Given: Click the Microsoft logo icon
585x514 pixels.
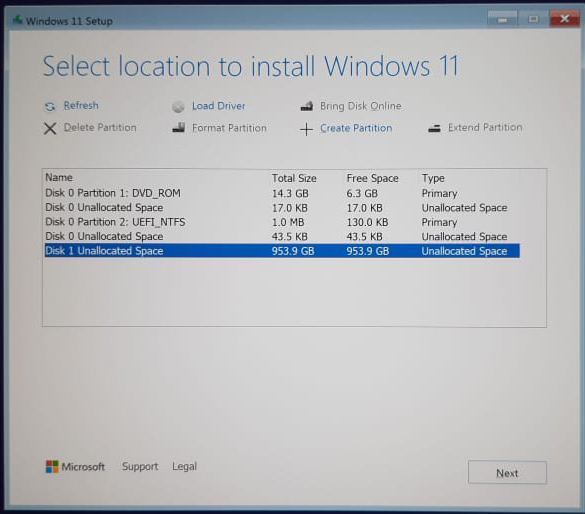Looking at the screenshot, I should [52, 467].
